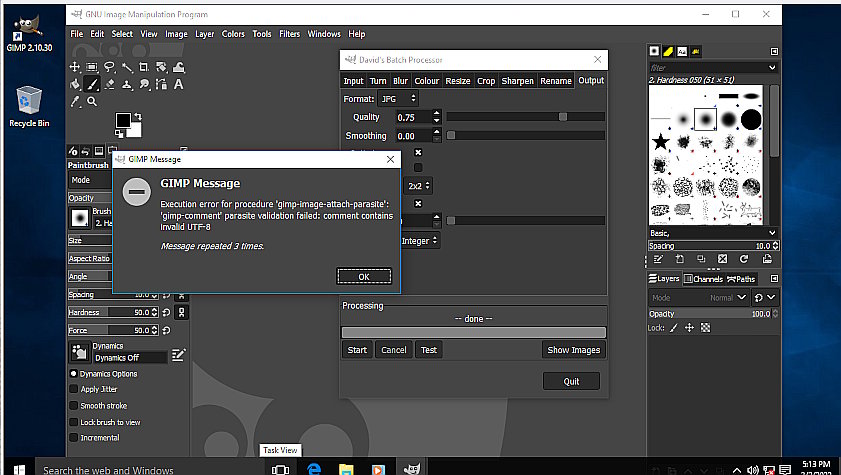Viewport: 841px width, 475px height.
Task: Select the Crop tool in toolbox
Action: [144, 67]
